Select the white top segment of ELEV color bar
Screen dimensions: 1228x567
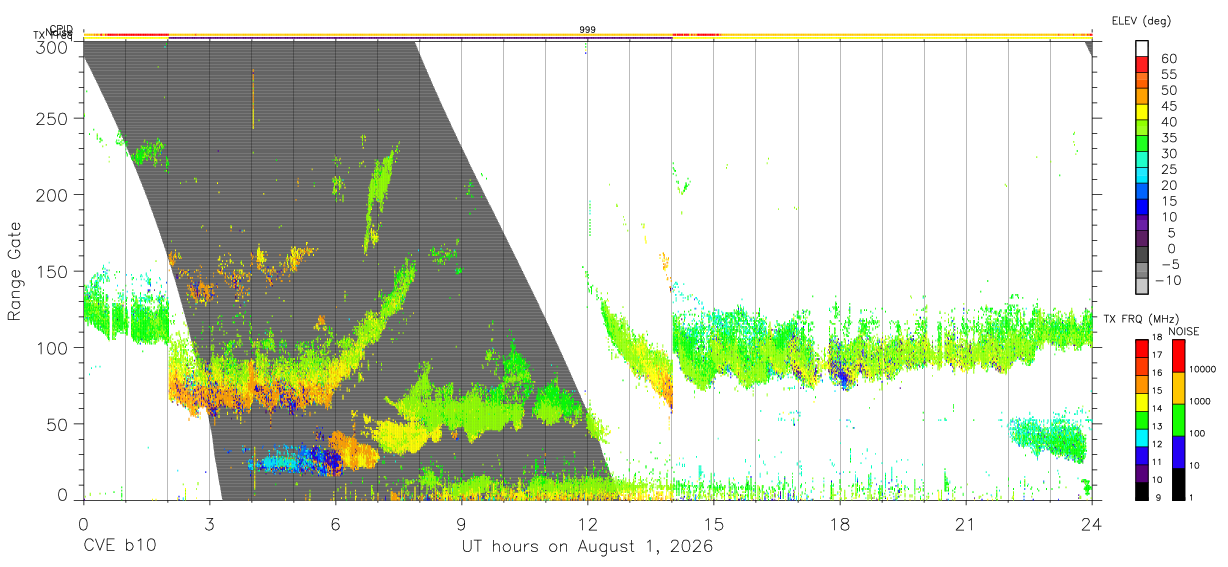pyautogui.click(x=1142, y=49)
